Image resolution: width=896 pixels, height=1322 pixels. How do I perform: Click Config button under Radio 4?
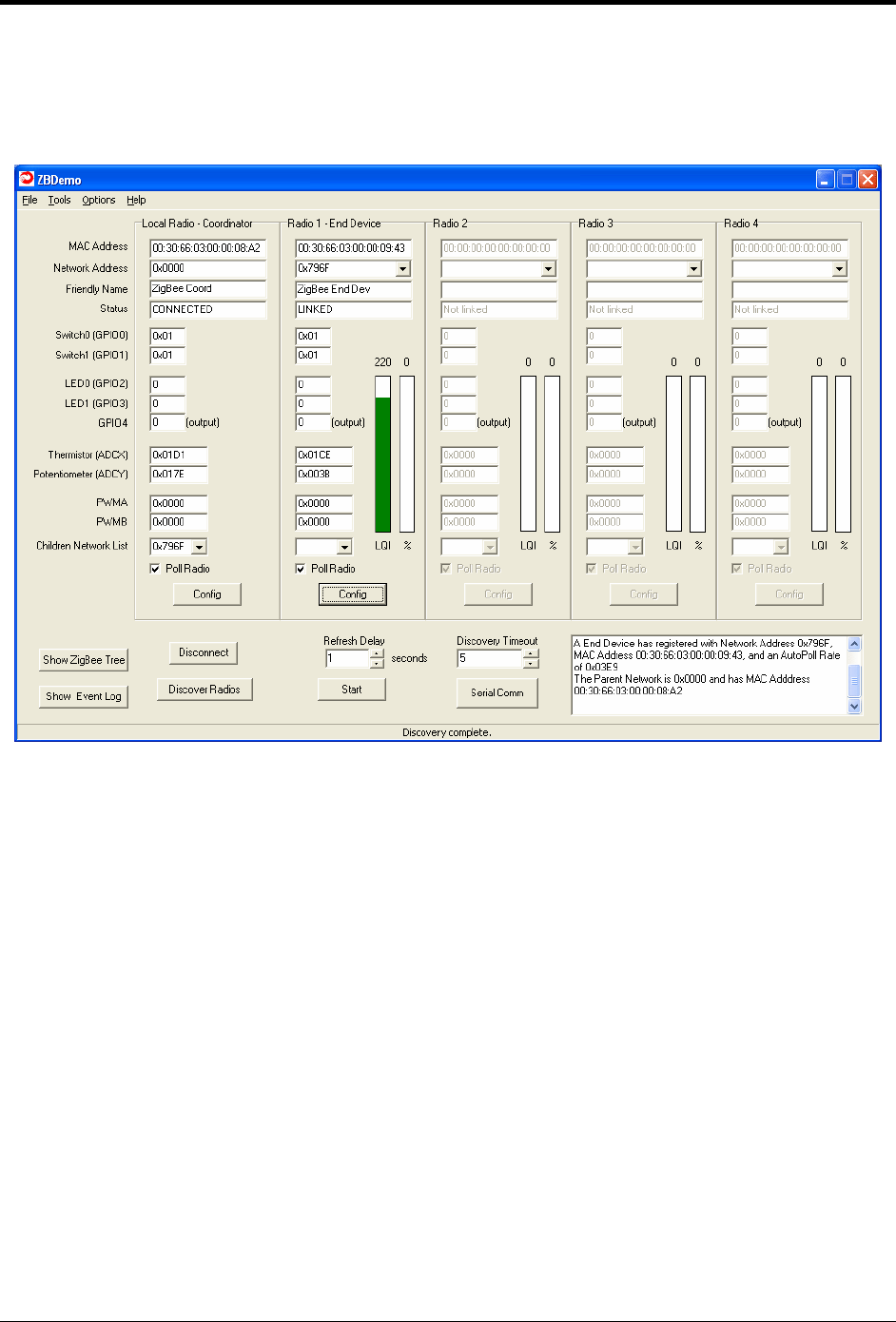coord(789,594)
